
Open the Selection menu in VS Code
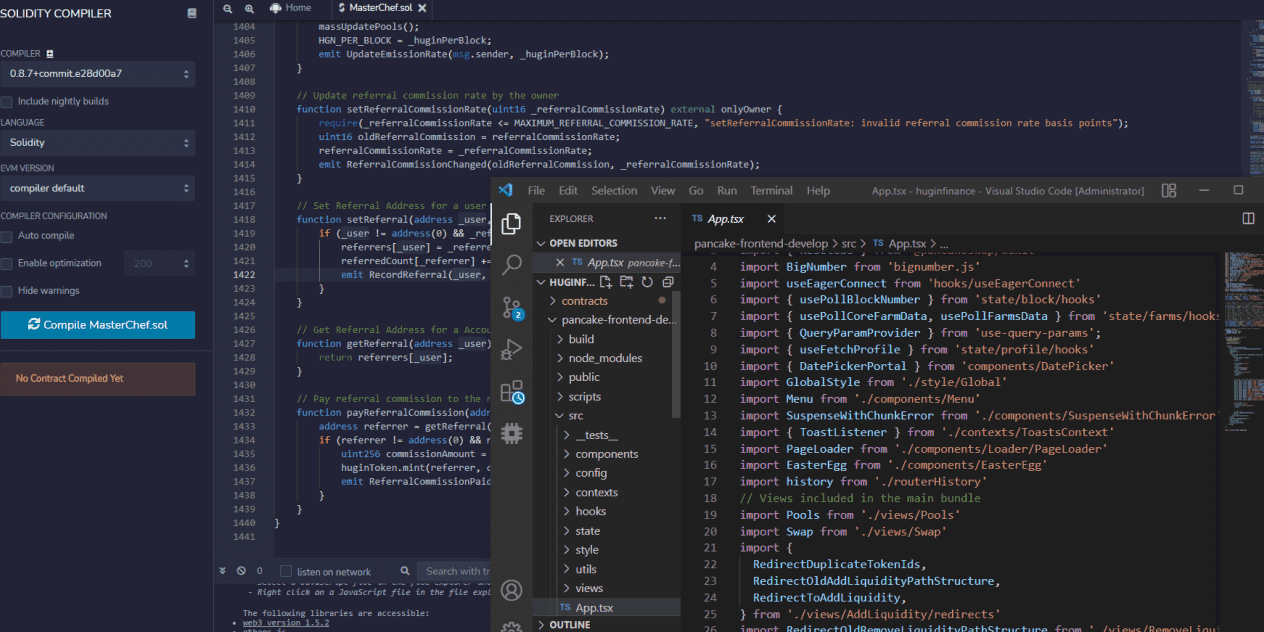tap(614, 190)
